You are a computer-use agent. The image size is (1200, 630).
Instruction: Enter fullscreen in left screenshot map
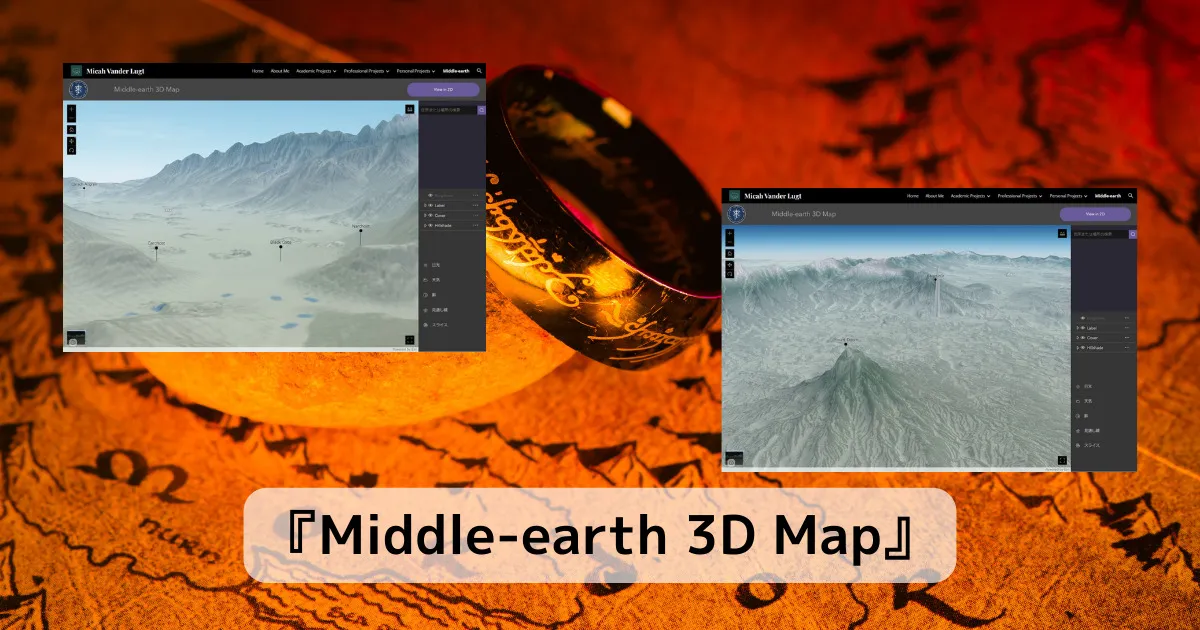(x=409, y=340)
